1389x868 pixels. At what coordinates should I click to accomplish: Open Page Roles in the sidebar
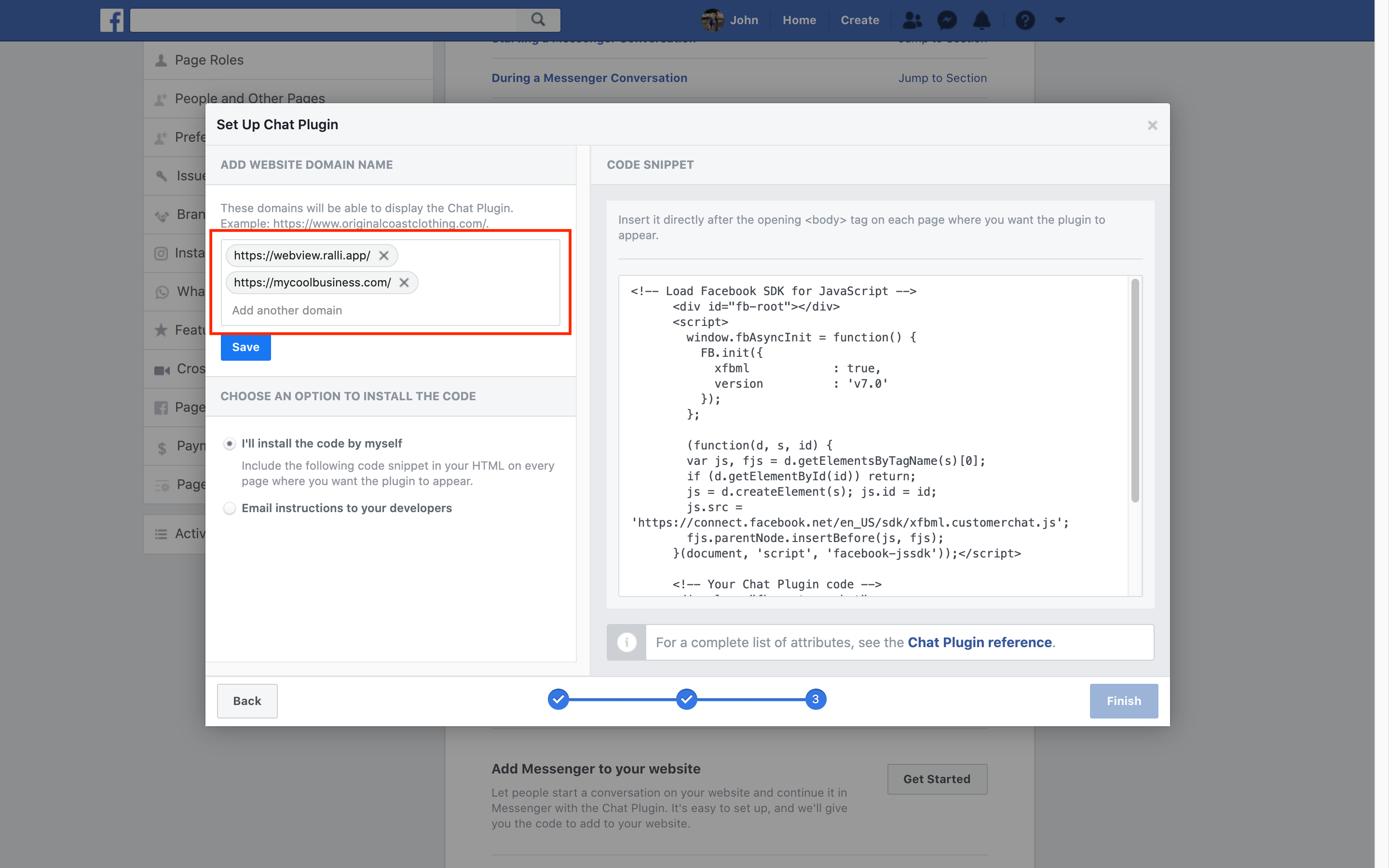click(288, 60)
